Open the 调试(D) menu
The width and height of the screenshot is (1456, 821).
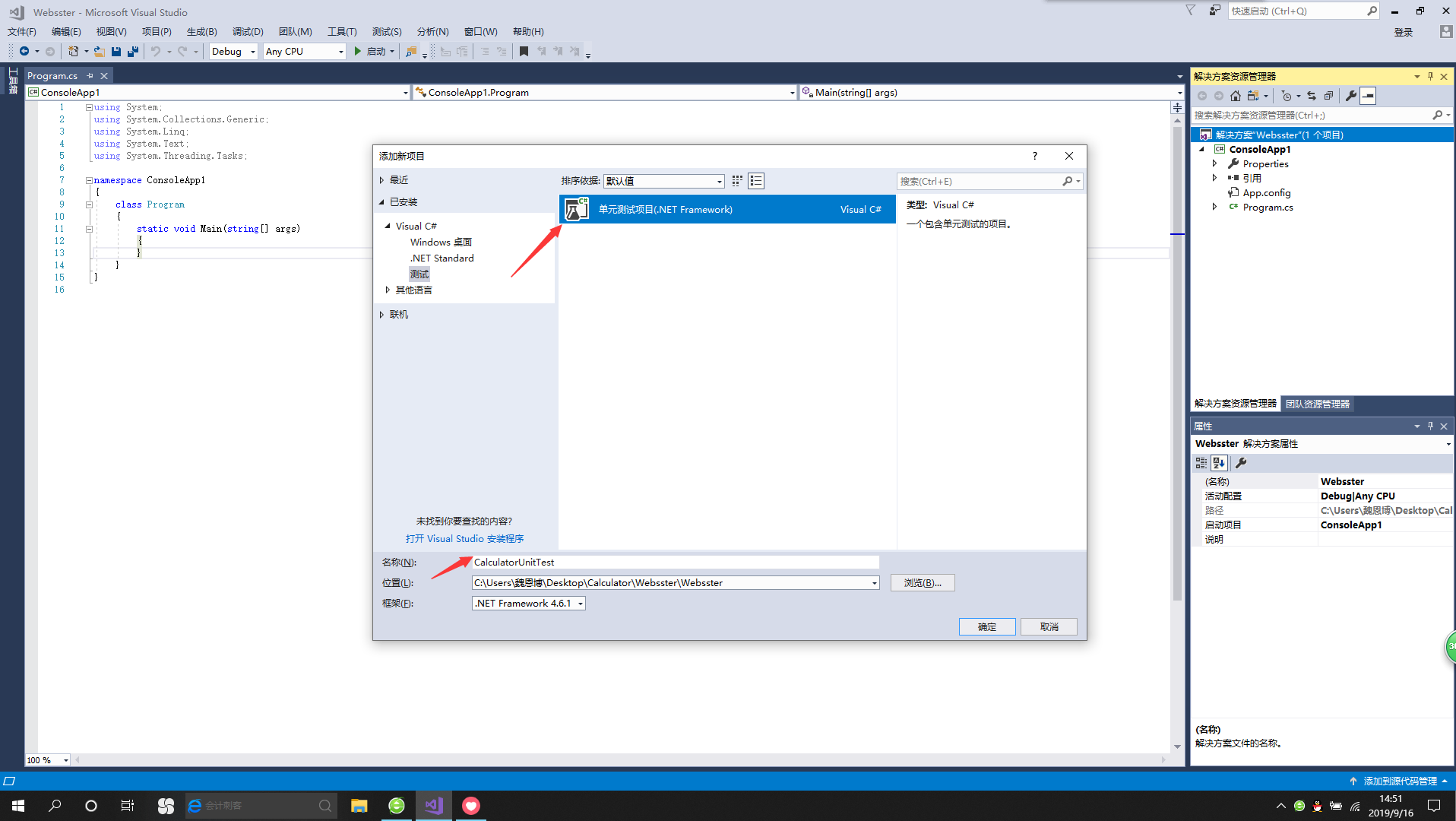pyautogui.click(x=248, y=31)
